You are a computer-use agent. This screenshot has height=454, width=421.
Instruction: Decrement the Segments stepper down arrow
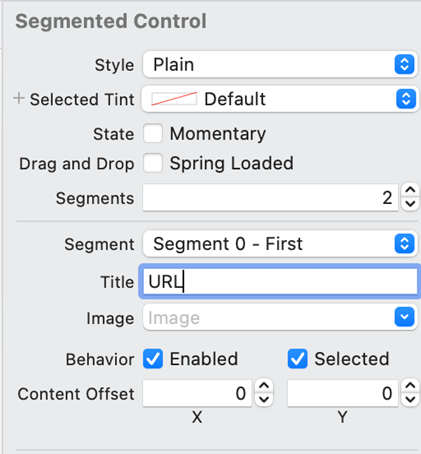(410, 203)
